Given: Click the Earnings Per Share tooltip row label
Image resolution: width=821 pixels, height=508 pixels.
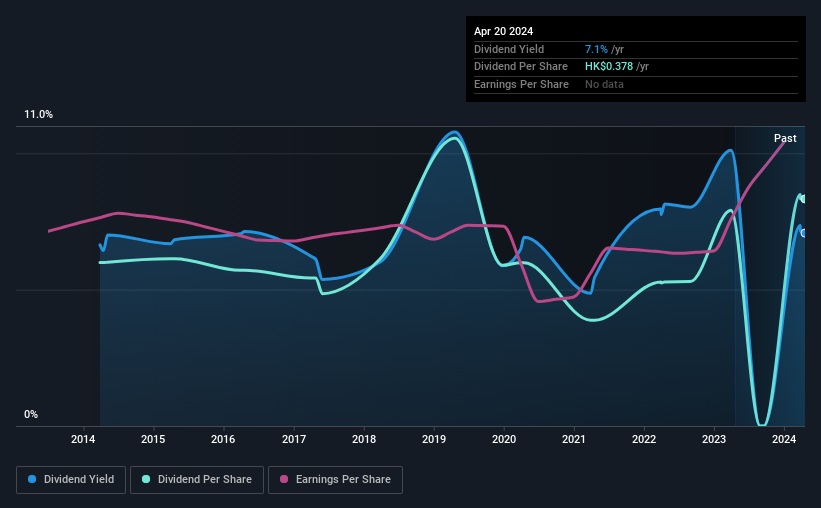Looking at the screenshot, I should pyautogui.click(x=521, y=84).
